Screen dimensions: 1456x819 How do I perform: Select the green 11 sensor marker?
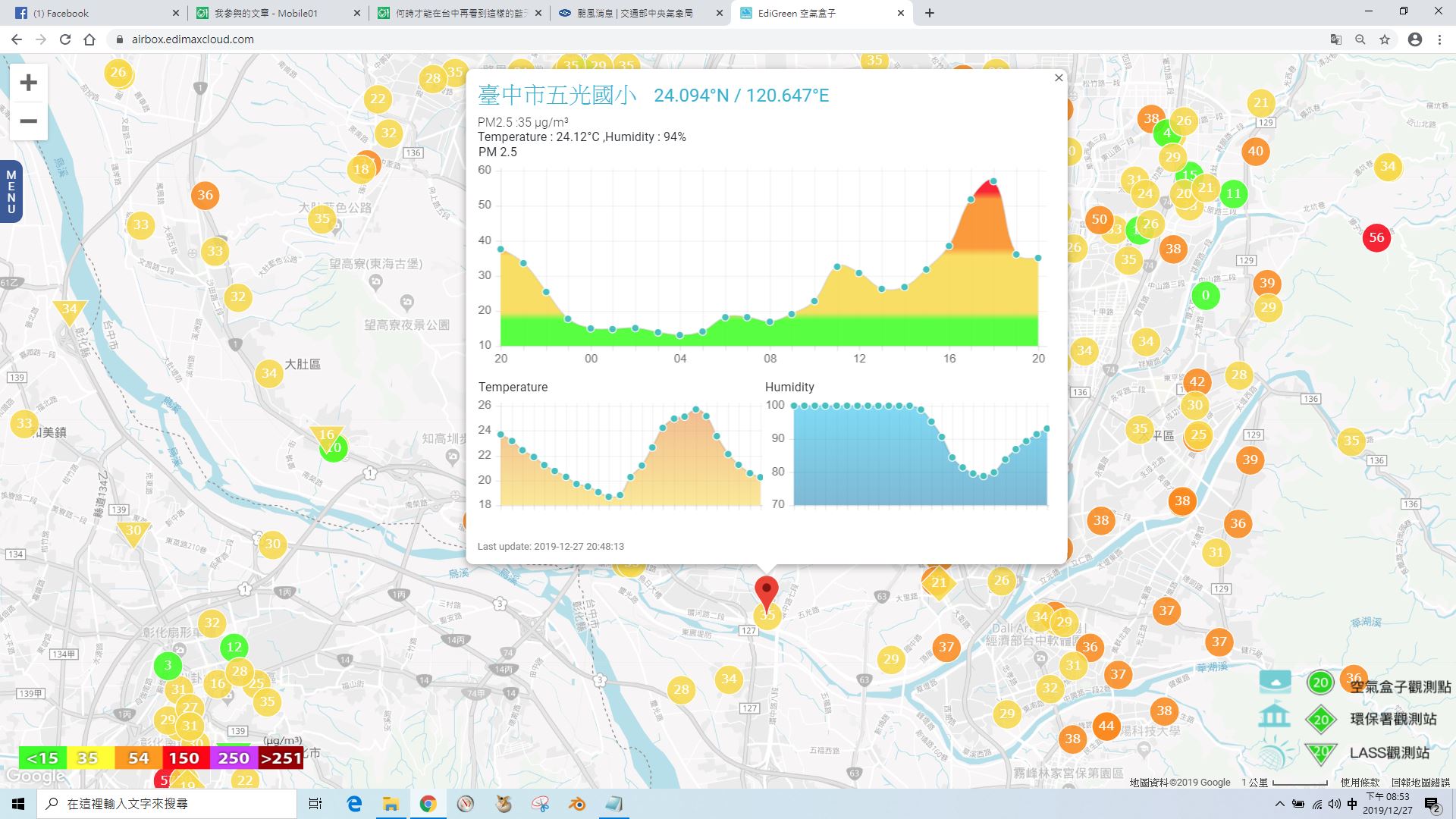pos(1234,193)
